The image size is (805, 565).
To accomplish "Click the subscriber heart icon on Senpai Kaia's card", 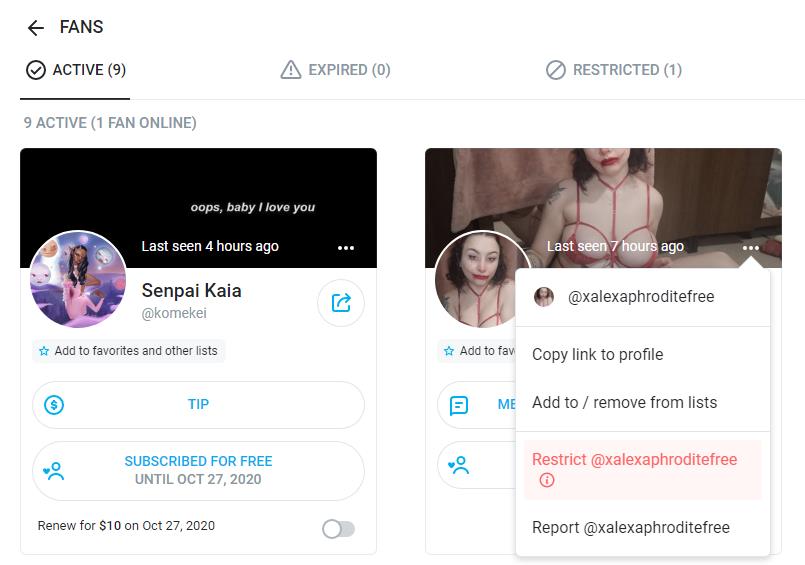I will pyautogui.click(x=54, y=471).
